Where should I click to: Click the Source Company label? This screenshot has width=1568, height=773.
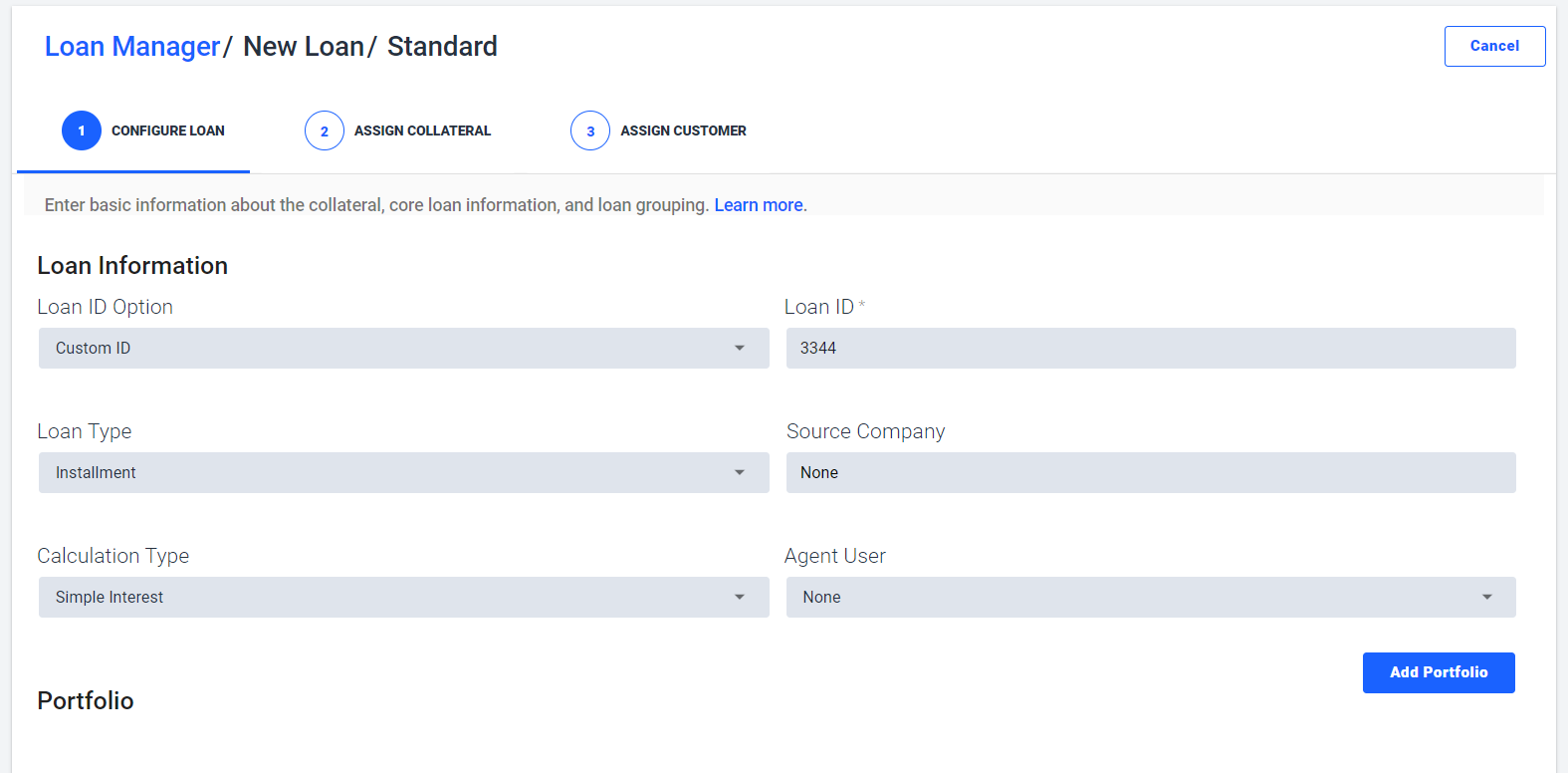865,431
